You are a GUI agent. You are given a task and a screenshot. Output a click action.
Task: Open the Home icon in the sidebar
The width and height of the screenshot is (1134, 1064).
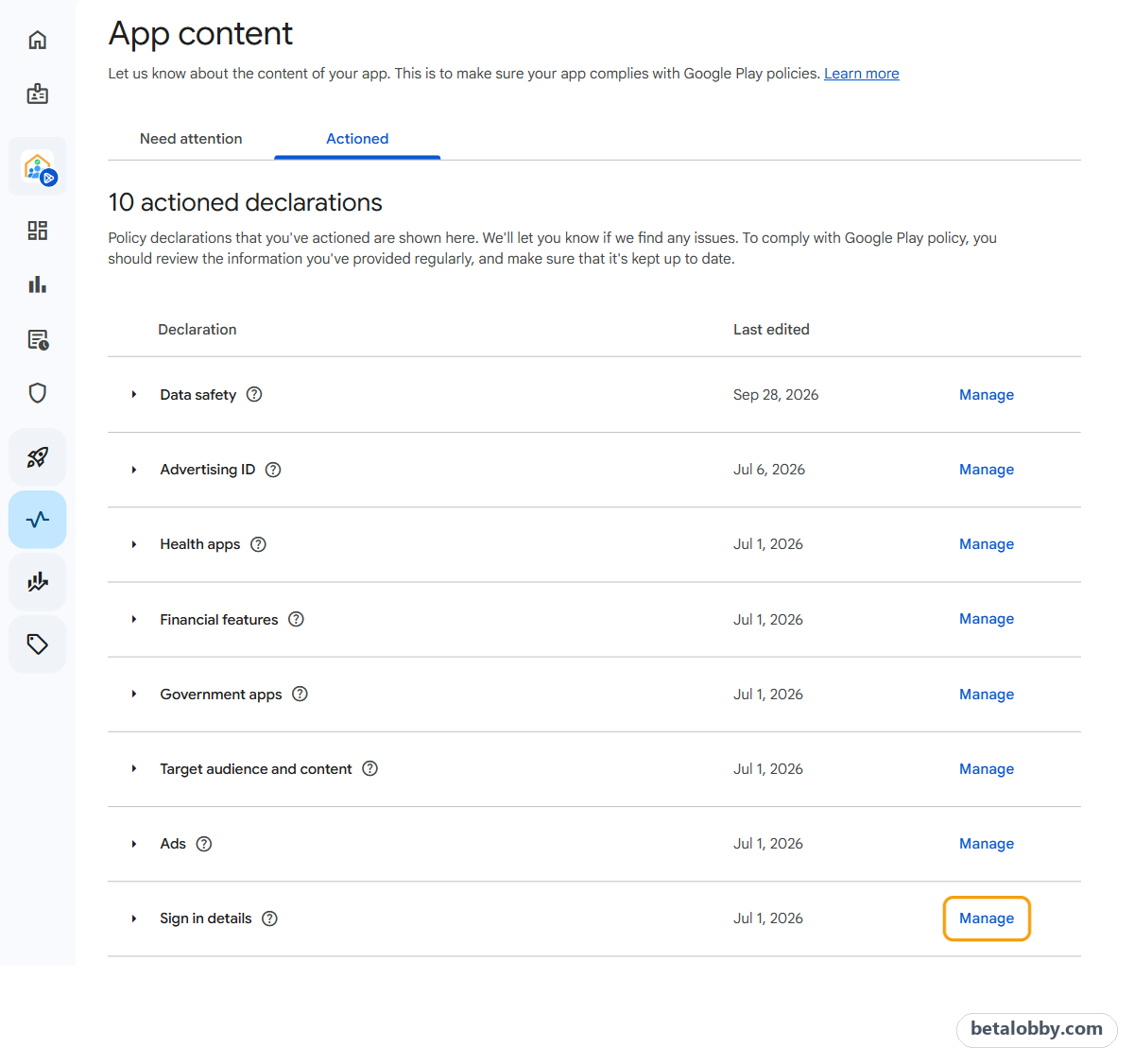pyautogui.click(x=38, y=40)
